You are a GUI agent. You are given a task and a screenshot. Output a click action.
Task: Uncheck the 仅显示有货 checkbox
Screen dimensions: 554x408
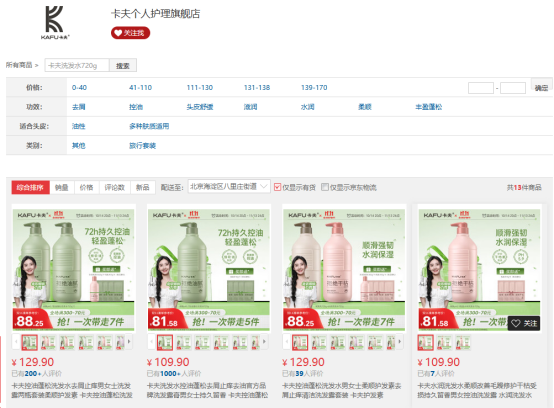click(x=277, y=187)
